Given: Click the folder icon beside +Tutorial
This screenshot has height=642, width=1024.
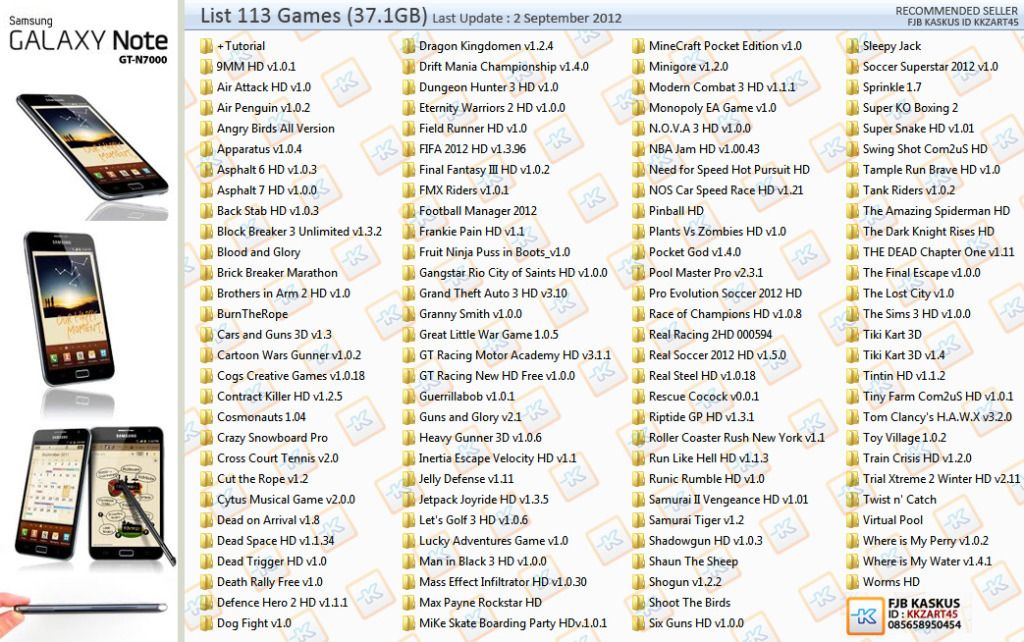Looking at the screenshot, I should [206, 46].
